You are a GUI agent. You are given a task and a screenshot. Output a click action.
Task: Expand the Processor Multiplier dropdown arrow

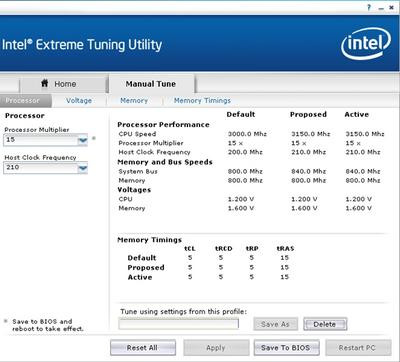(x=82, y=140)
